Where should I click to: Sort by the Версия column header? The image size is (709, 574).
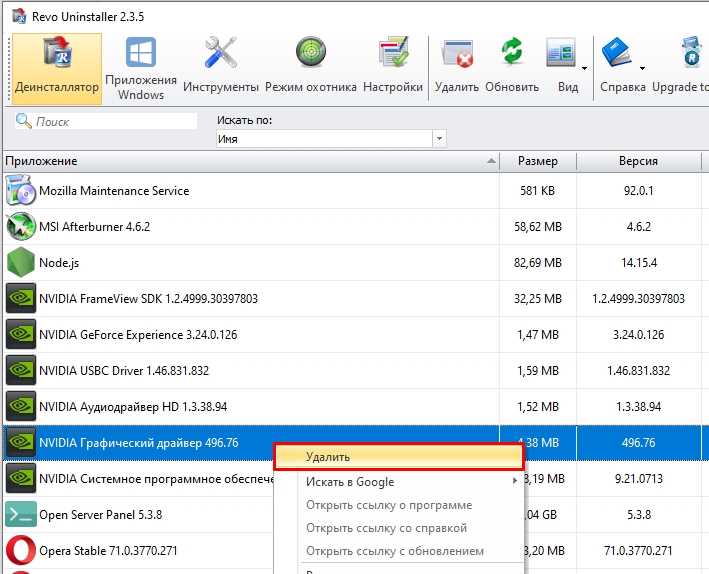pos(638,161)
